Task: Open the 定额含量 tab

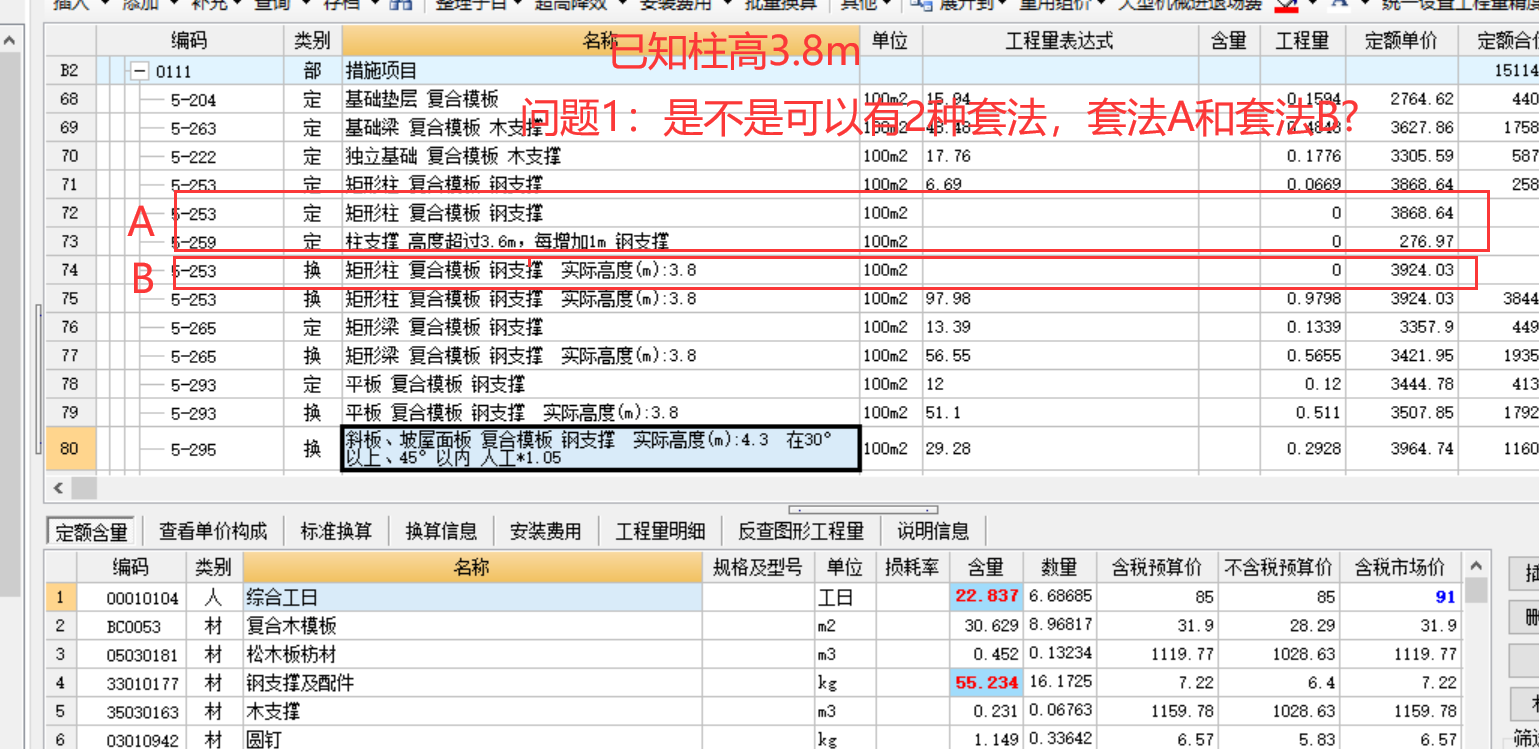Action: pyautogui.click(x=91, y=531)
